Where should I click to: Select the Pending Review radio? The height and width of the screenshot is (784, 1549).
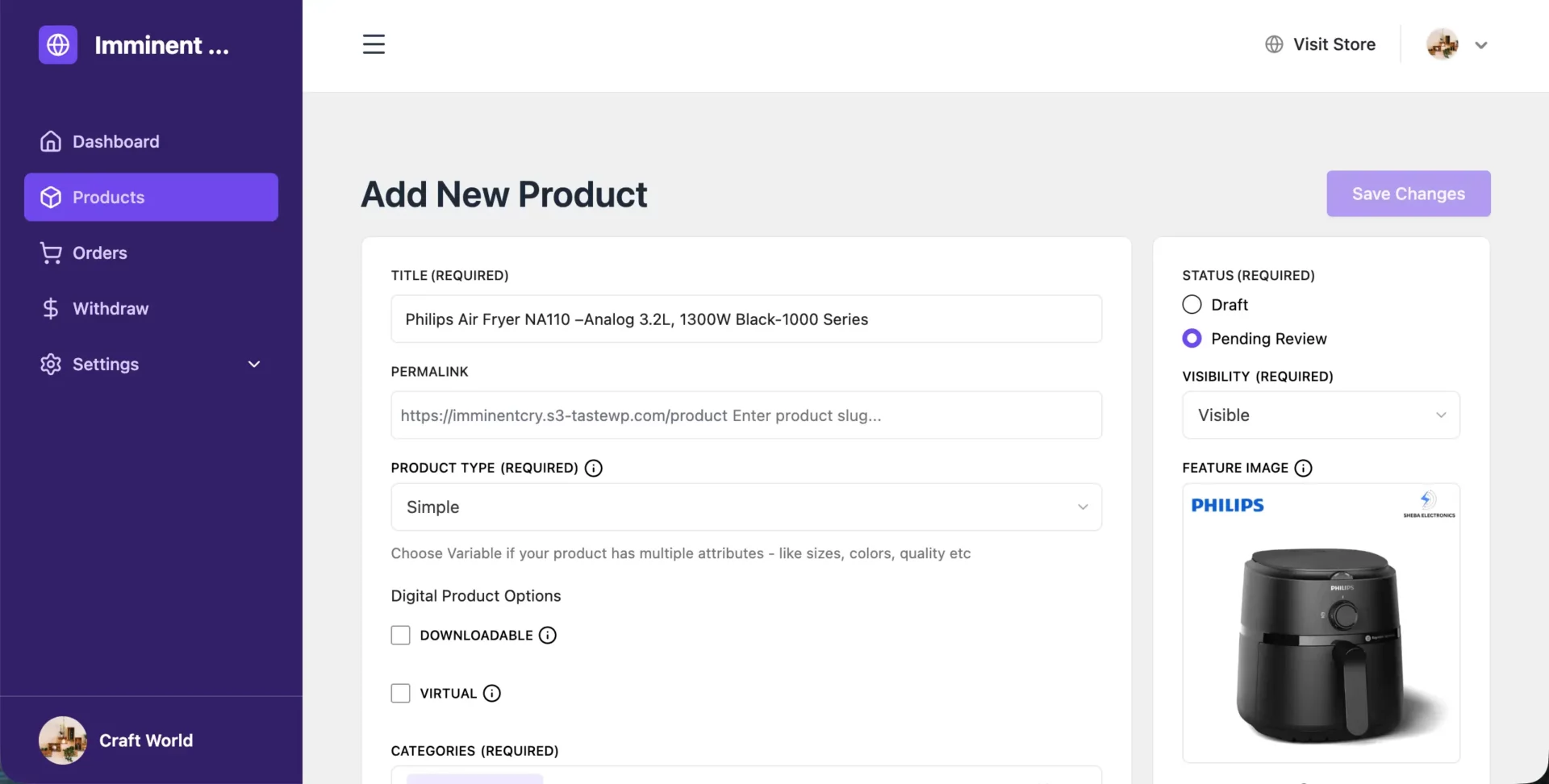coord(1192,338)
